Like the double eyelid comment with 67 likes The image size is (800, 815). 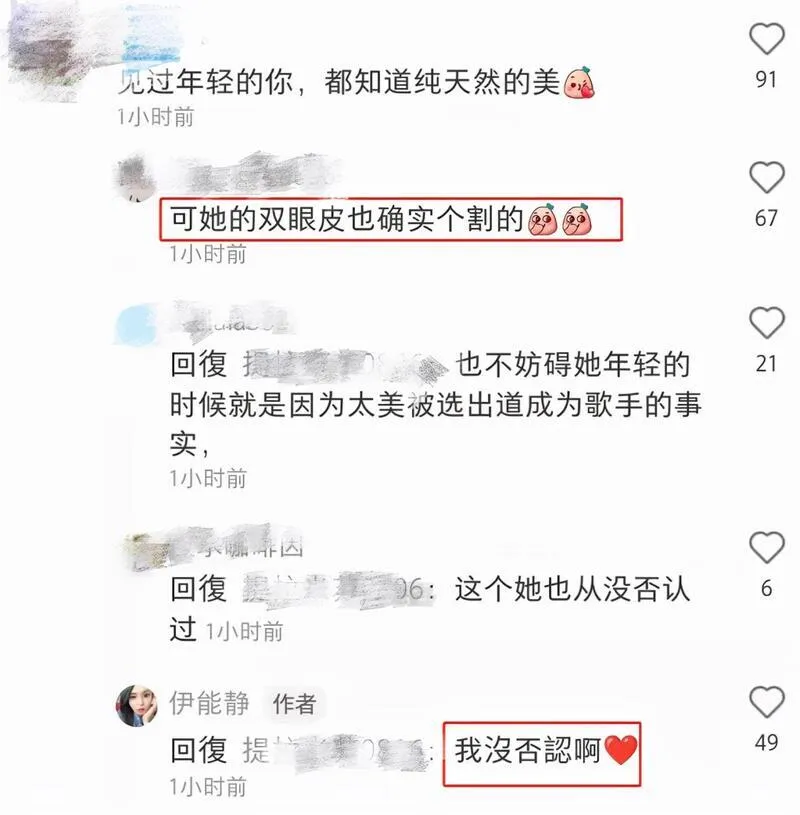pos(767,178)
